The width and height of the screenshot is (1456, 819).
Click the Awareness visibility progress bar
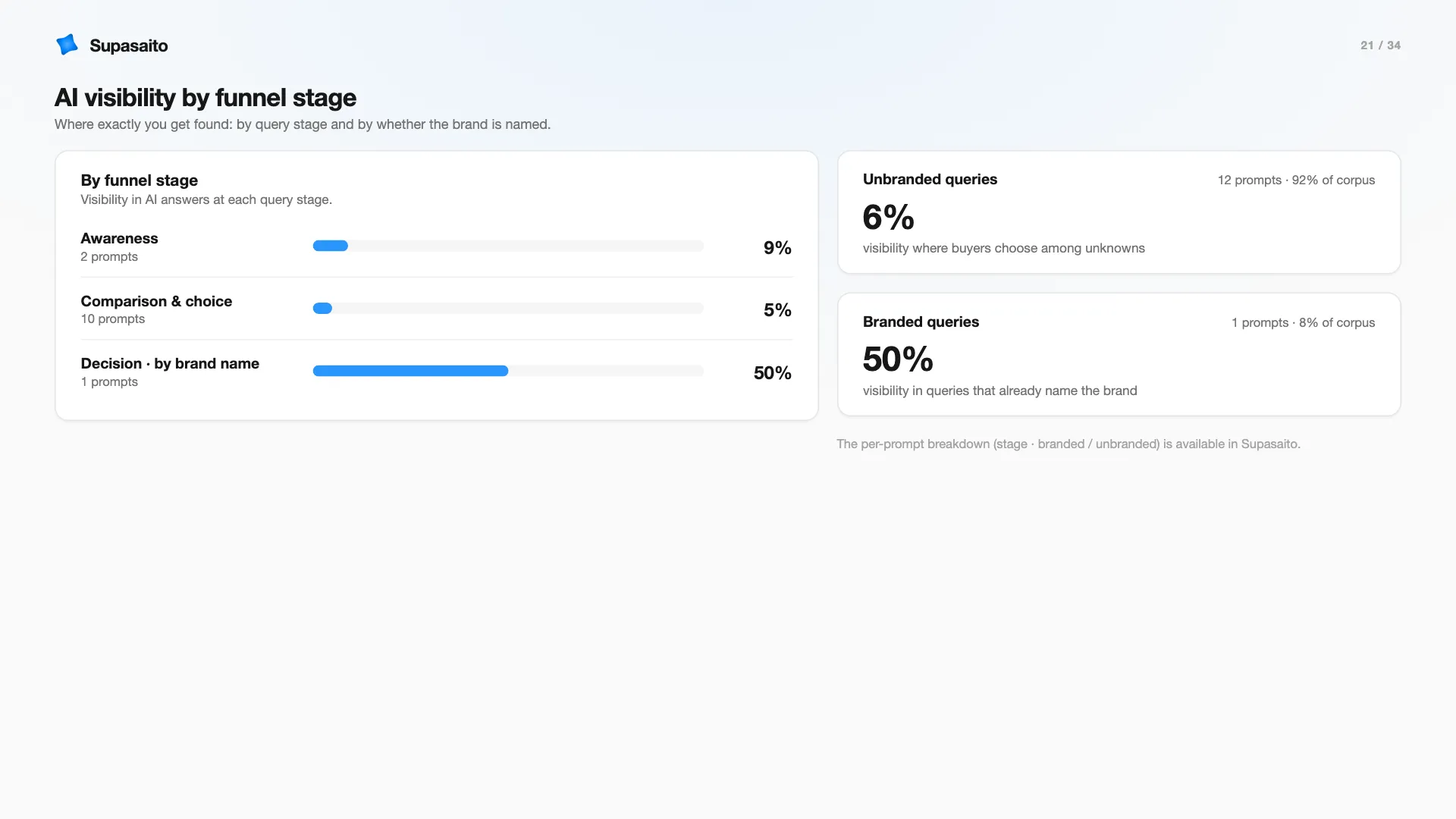coord(508,246)
